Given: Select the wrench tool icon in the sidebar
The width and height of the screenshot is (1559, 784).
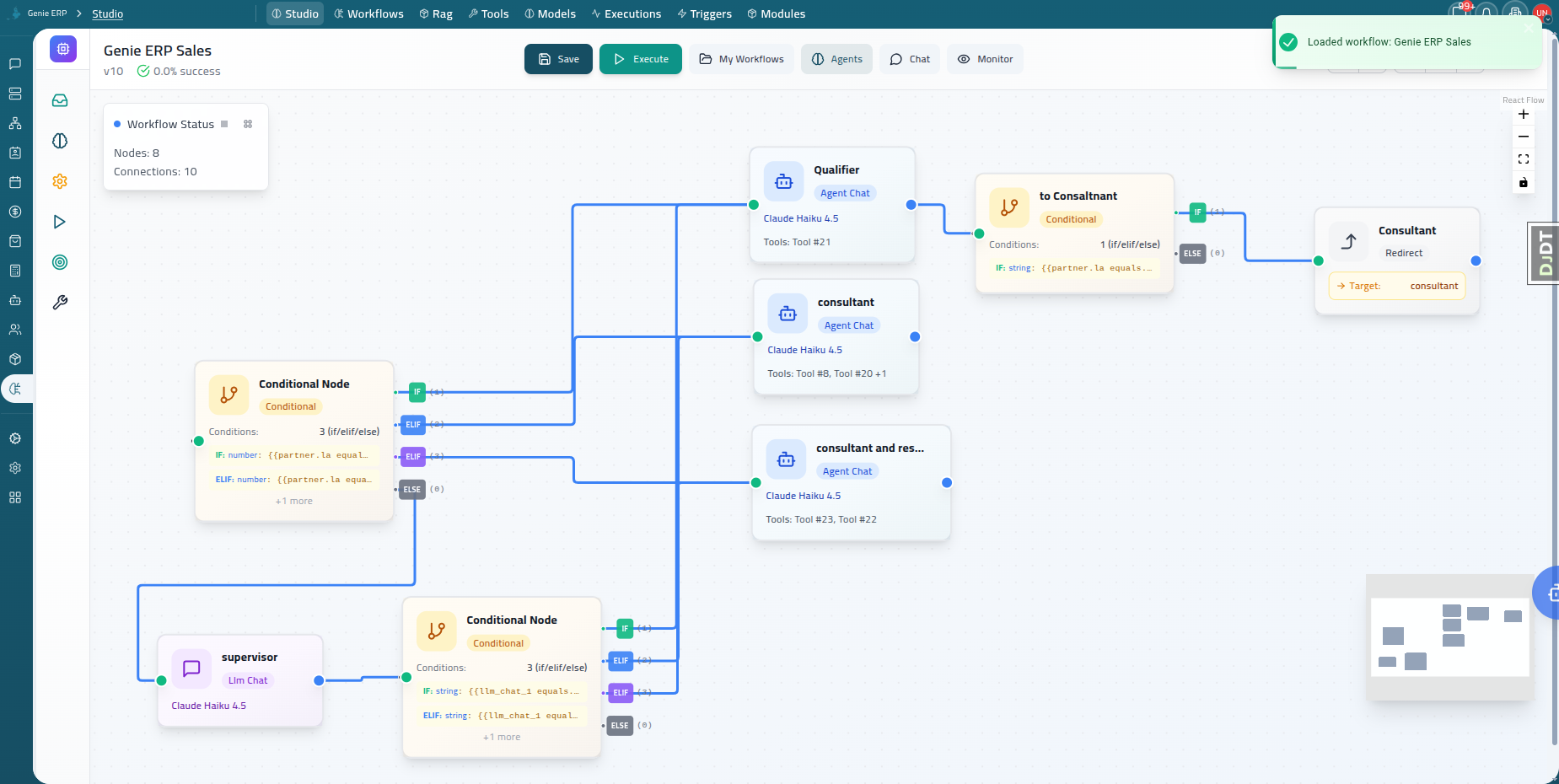Looking at the screenshot, I should click(60, 301).
